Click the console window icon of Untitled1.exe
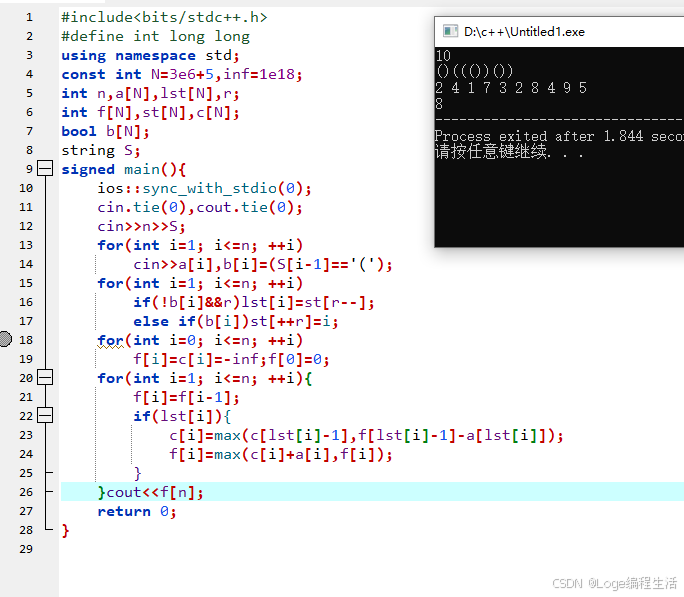 [450, 31]
